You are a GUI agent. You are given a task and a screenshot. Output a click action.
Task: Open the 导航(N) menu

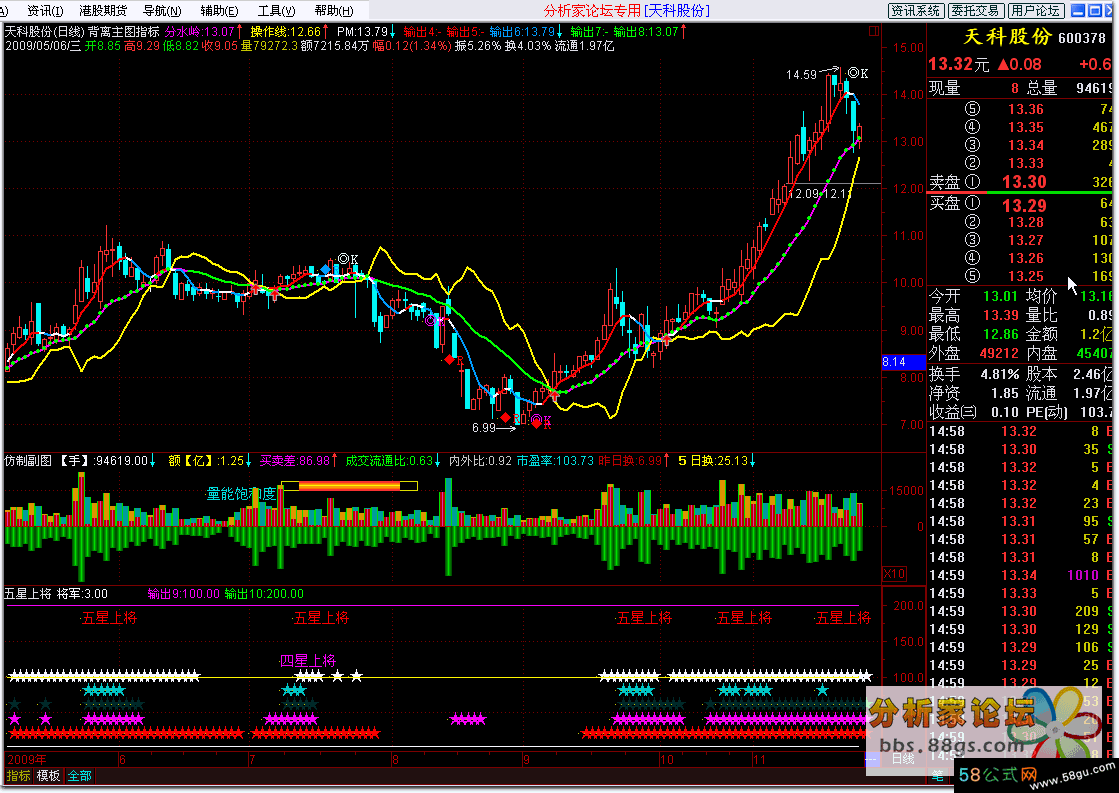click(x=162, y=11)
